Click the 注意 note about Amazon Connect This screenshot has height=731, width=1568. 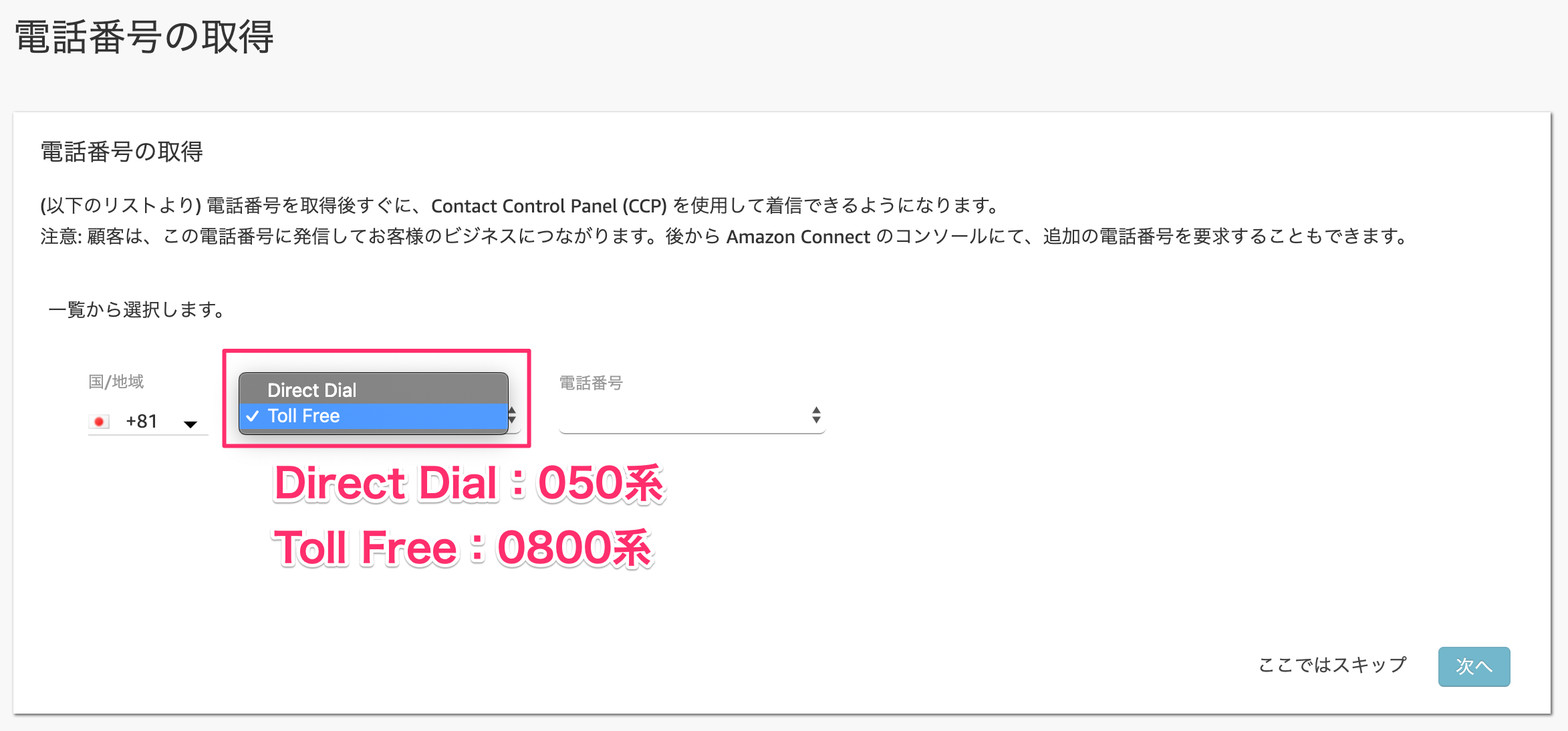726,237
